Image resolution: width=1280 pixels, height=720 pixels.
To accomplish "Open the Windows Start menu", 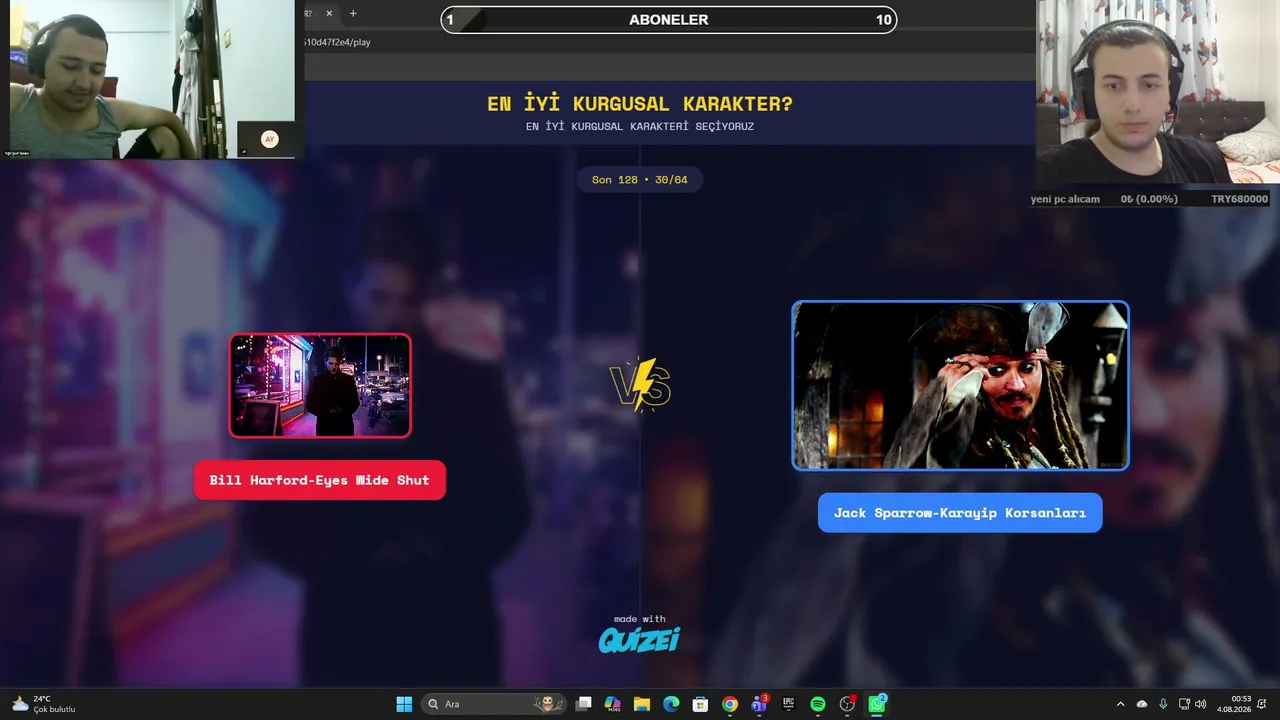I will pos(404,704).
